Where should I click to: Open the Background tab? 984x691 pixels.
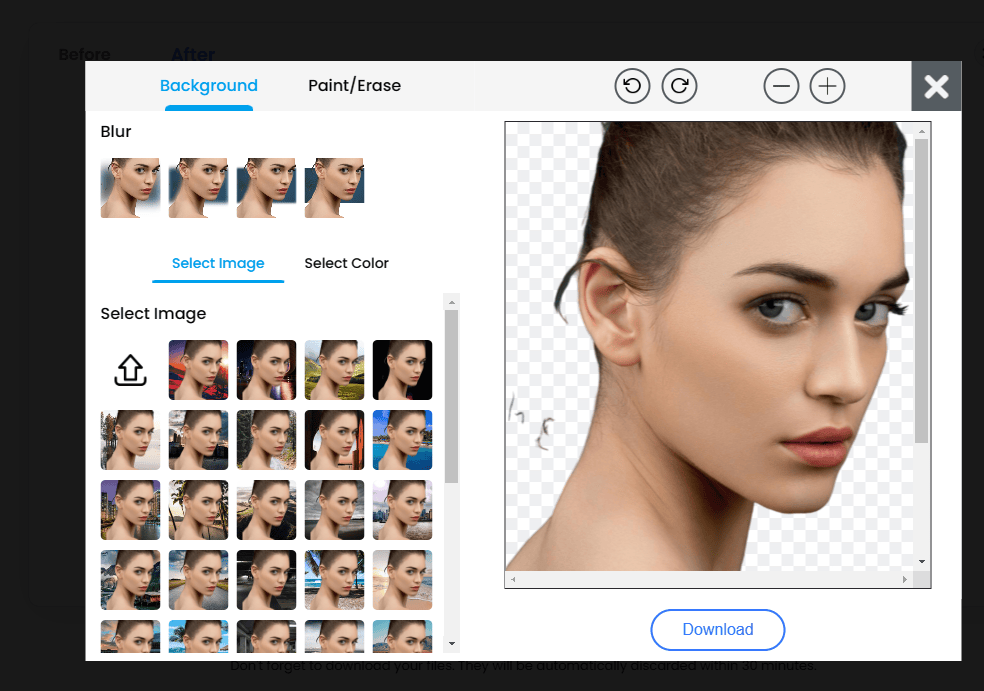tap(209, 86)
